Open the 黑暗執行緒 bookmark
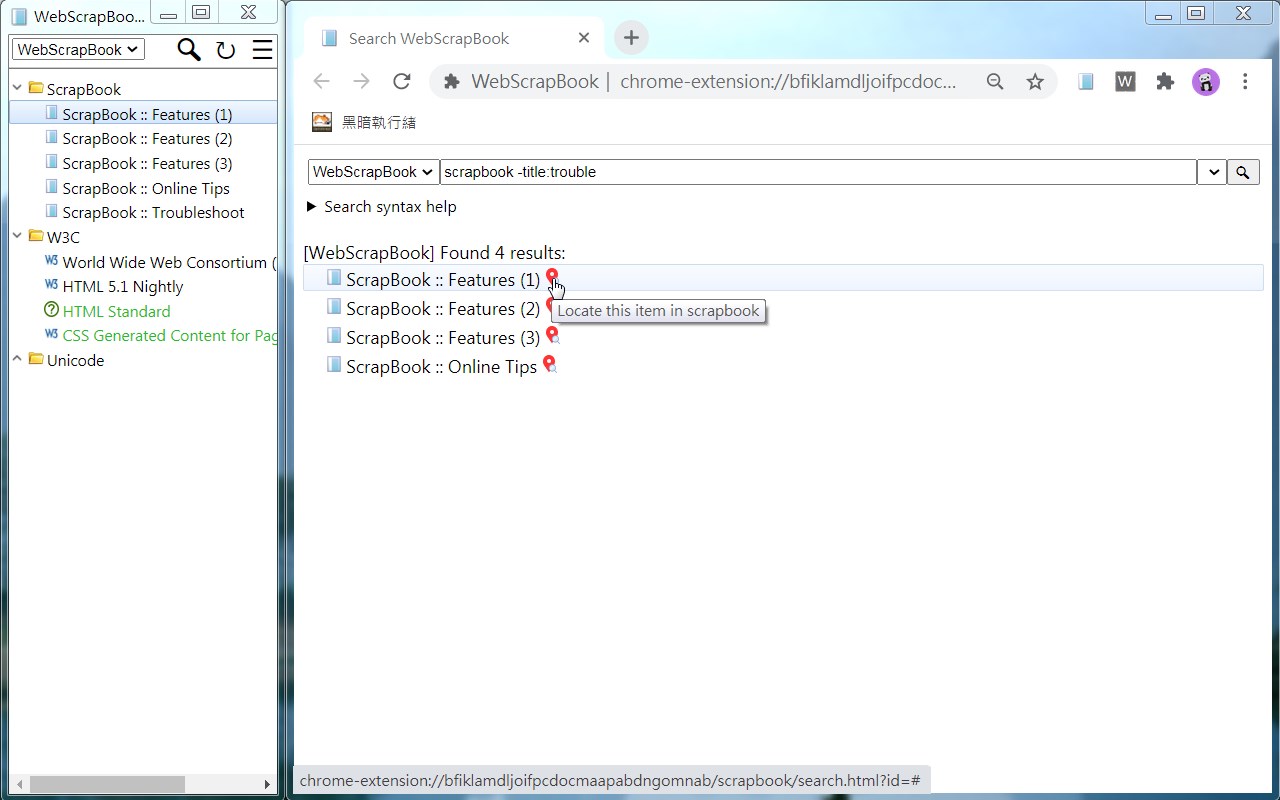Viewport: 1280px width, 800px height. point(364,122)
